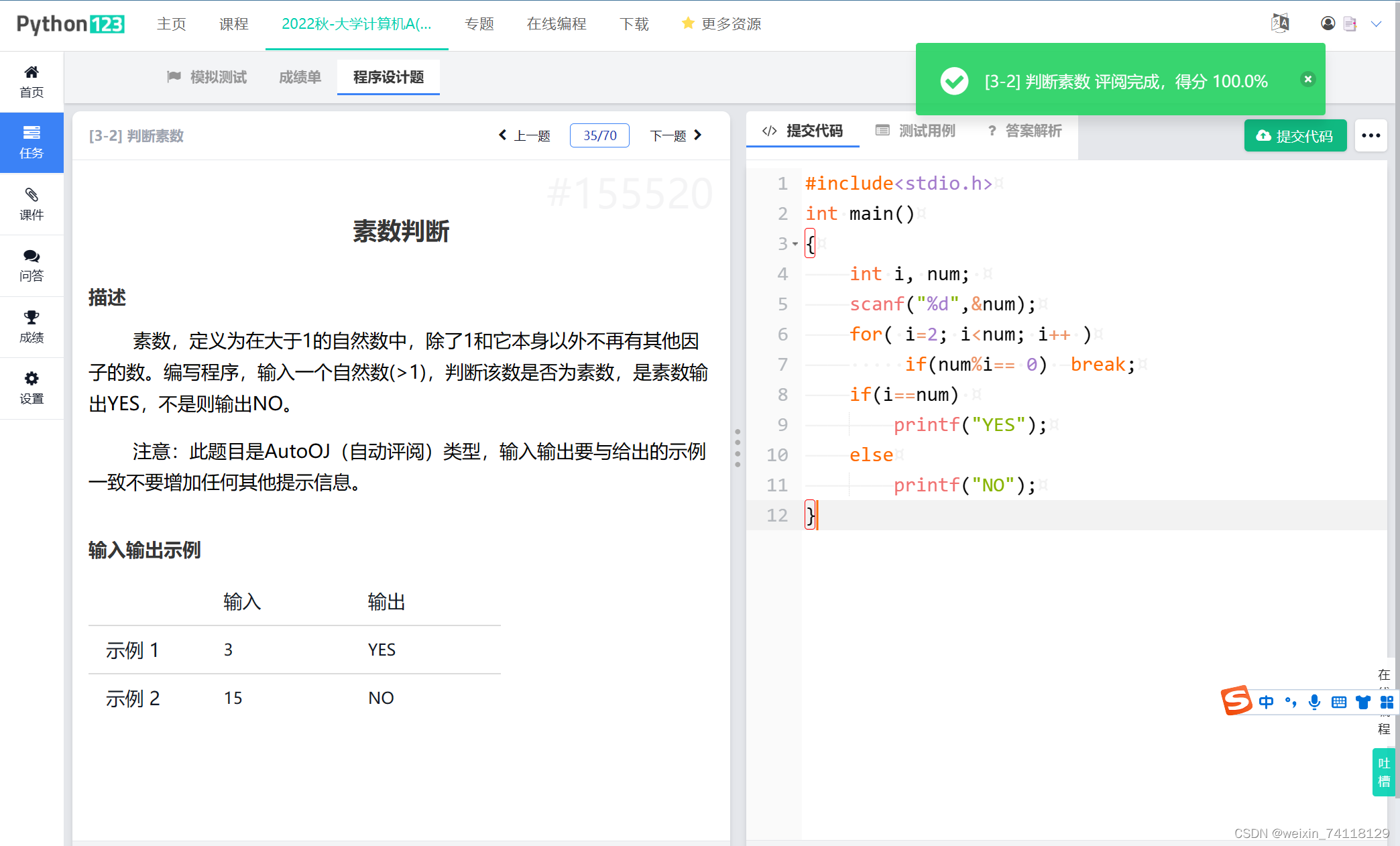Click the code line 12 closing brace
The height and width of the screenshot is (846, 1400).
[x=811, y=515]
